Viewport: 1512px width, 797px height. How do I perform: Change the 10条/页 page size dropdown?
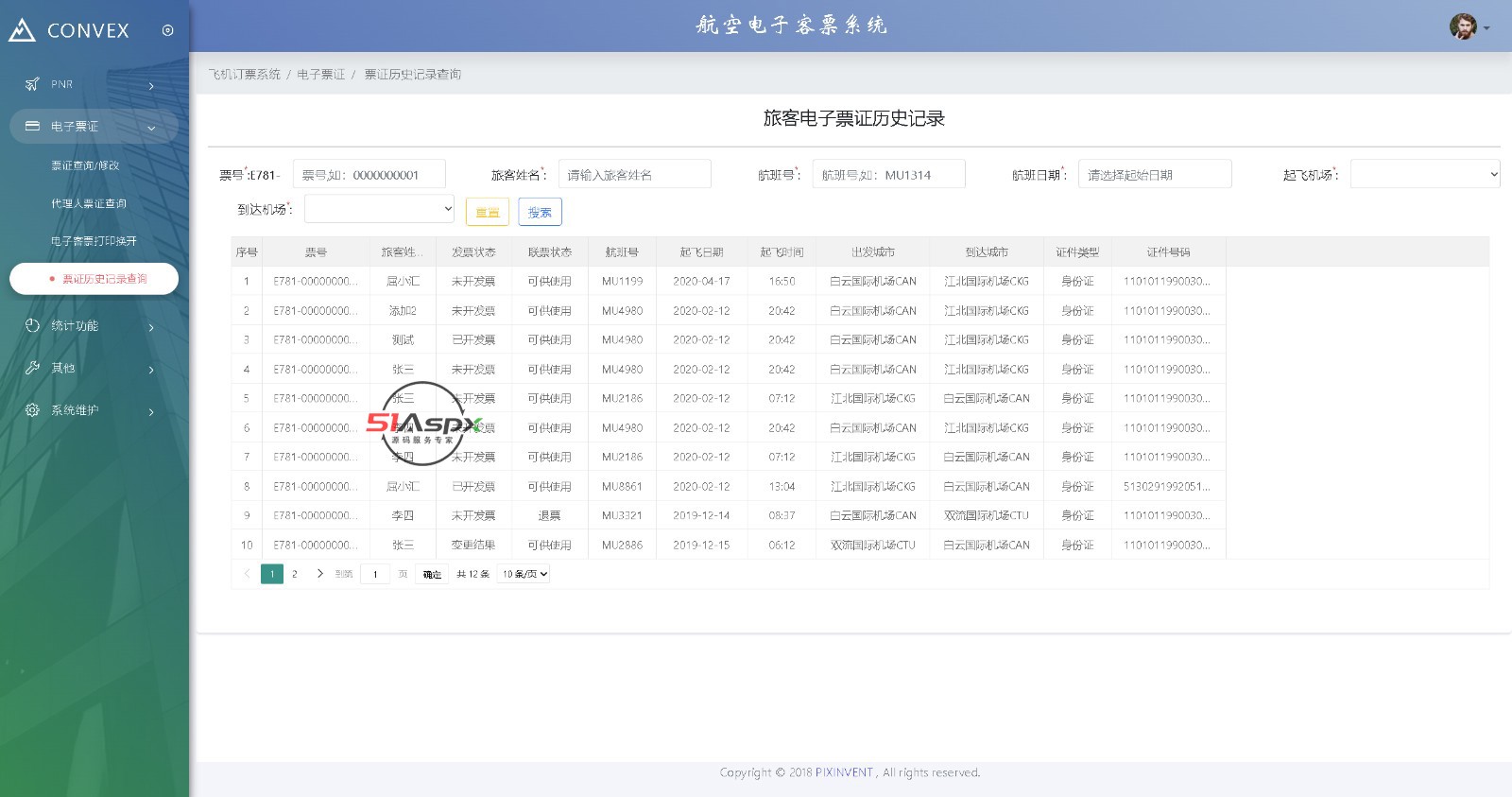tap(524, 574)
